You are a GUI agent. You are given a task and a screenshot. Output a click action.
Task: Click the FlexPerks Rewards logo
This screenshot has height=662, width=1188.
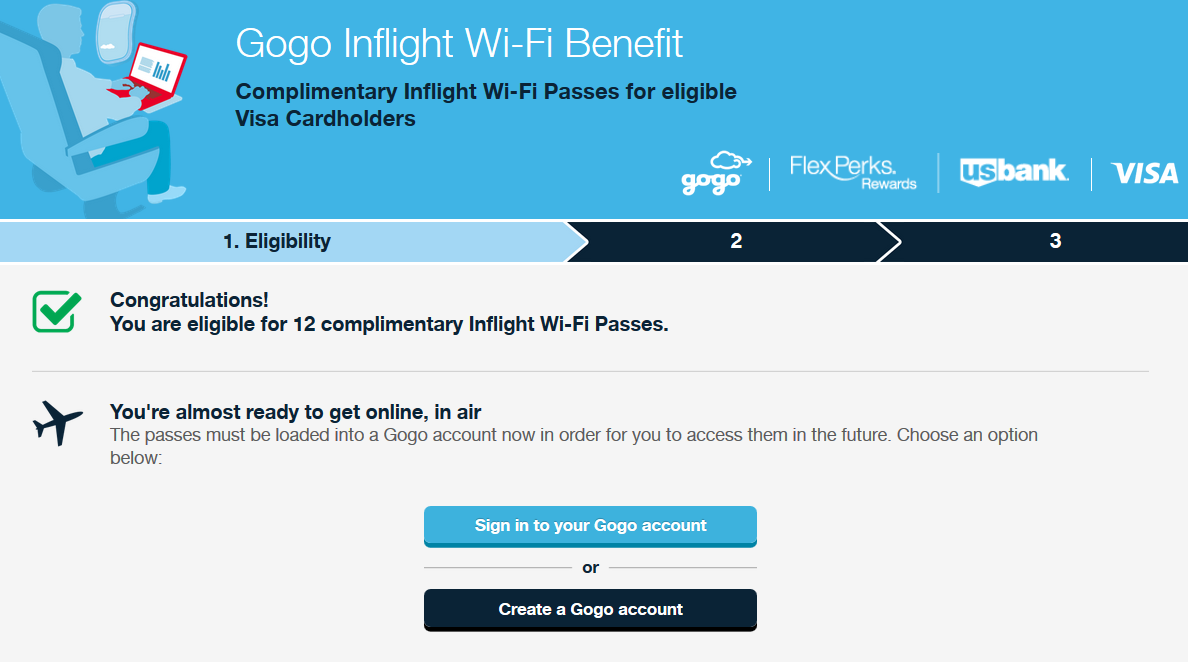[852, 172]
